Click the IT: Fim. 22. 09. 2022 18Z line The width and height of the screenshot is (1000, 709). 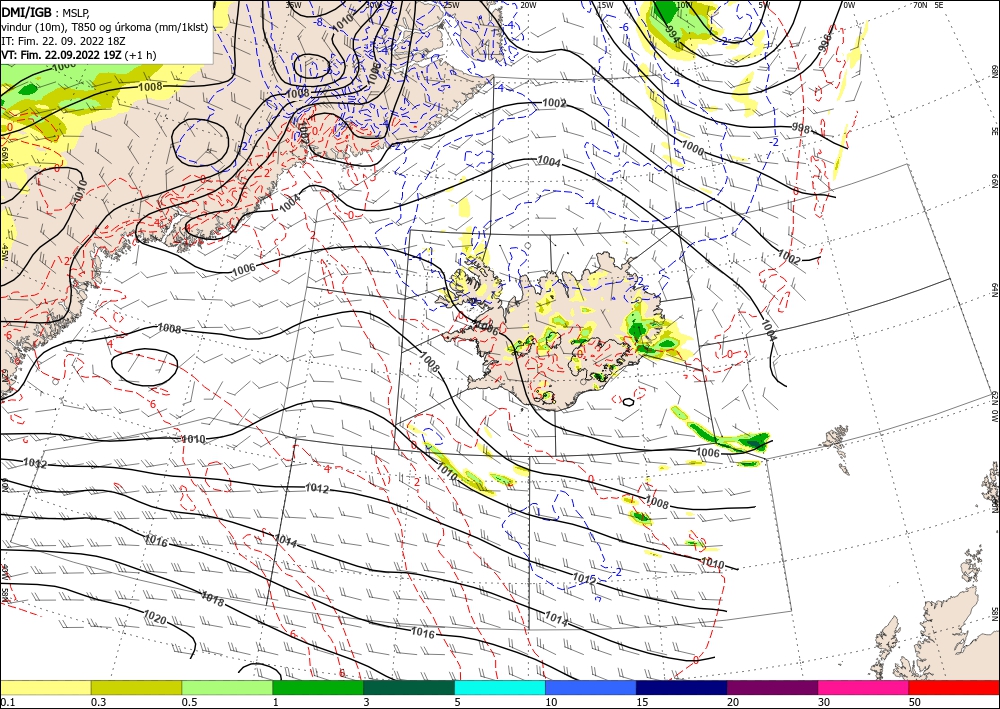coord(63,41)
